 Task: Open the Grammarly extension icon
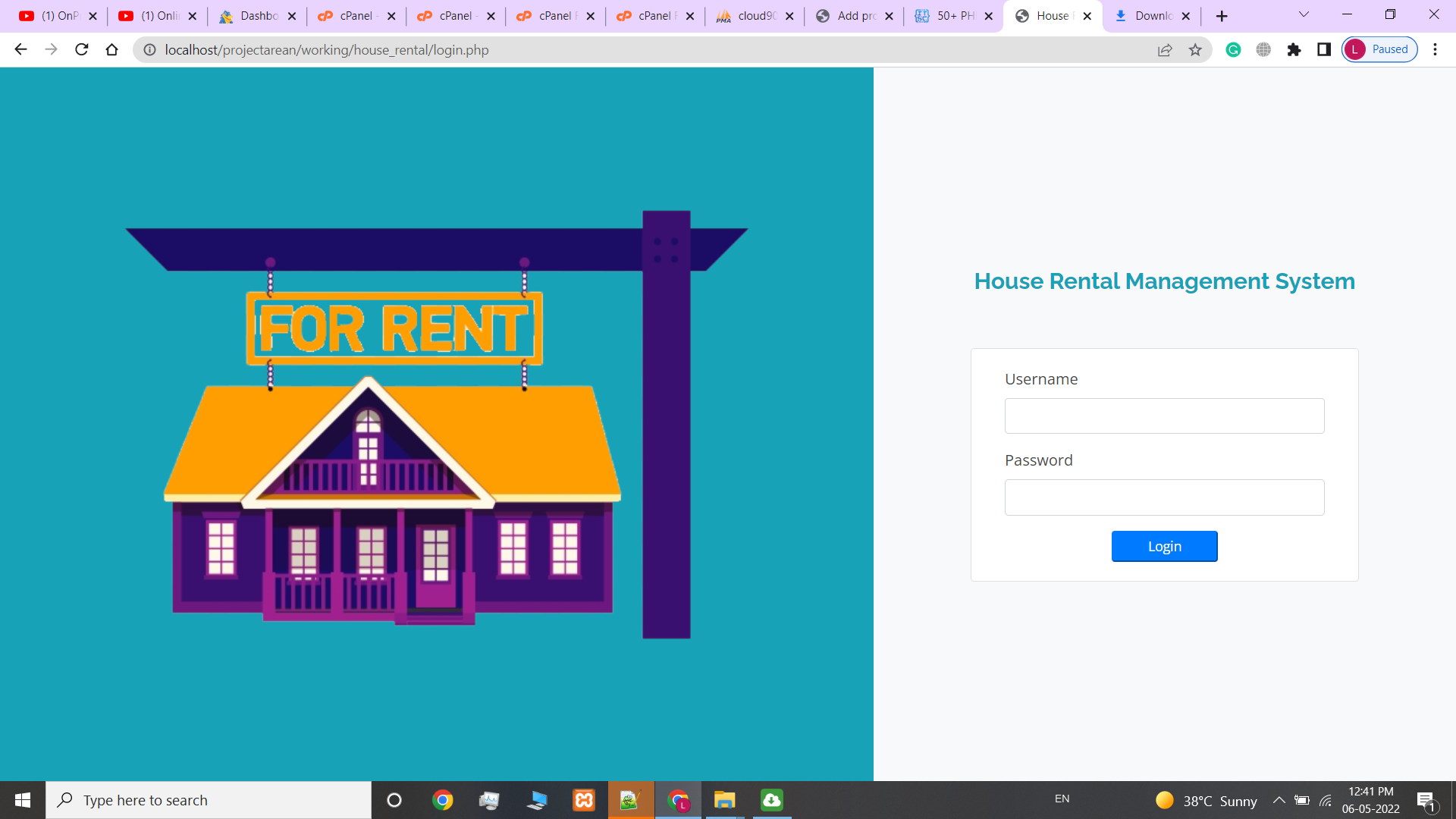1232,49
